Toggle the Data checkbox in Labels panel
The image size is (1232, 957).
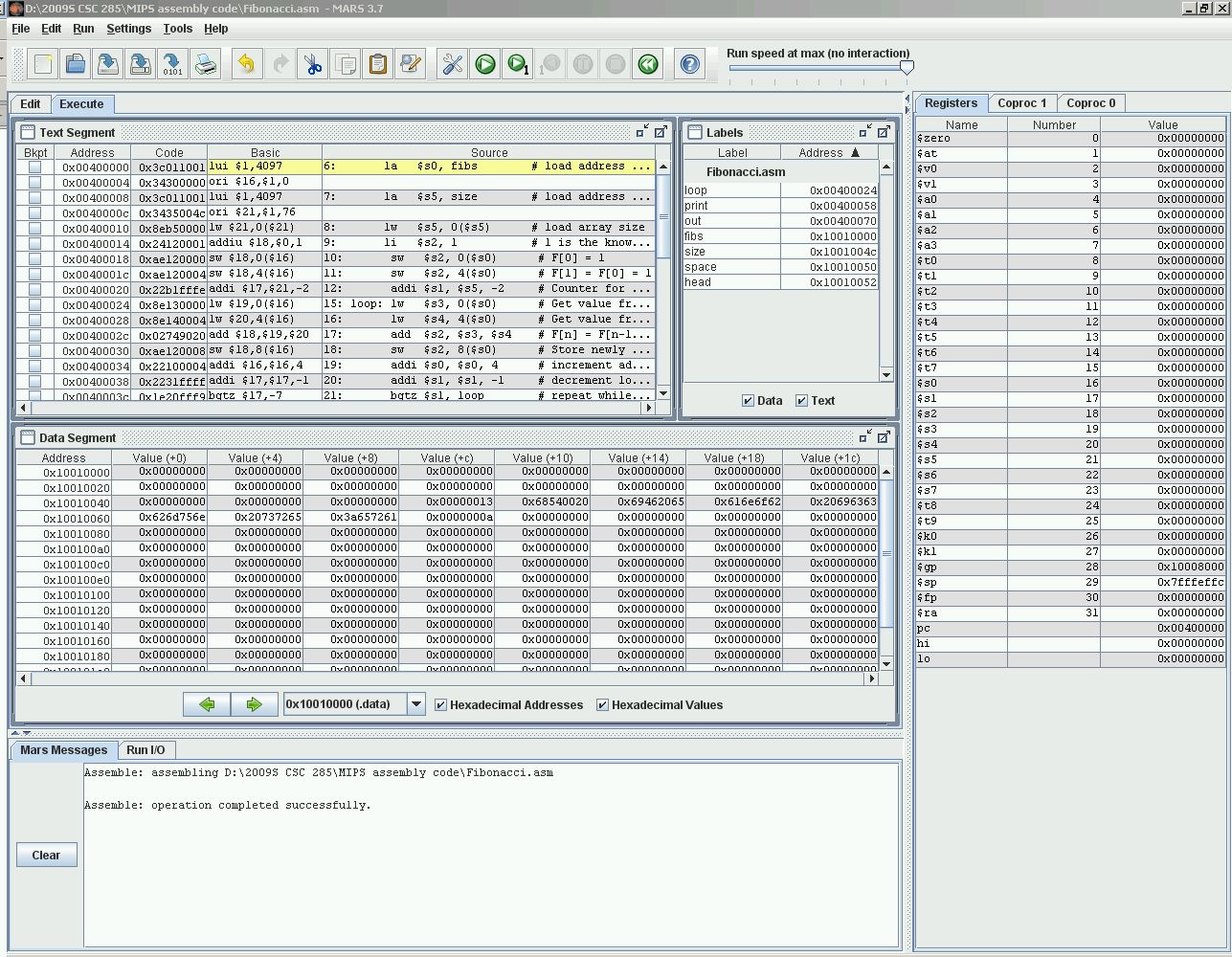point(749,401)
